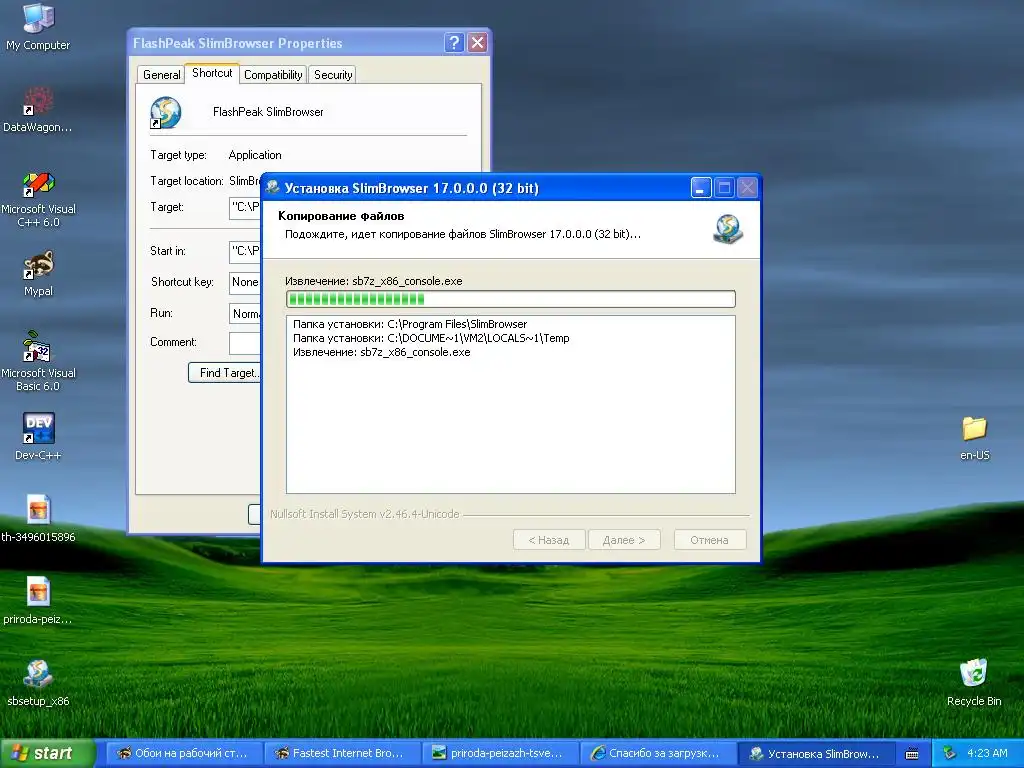The width and height of the screenshot is (1024, 768).
Task: Click system tray icon next to clock
Action: [950, 754]
